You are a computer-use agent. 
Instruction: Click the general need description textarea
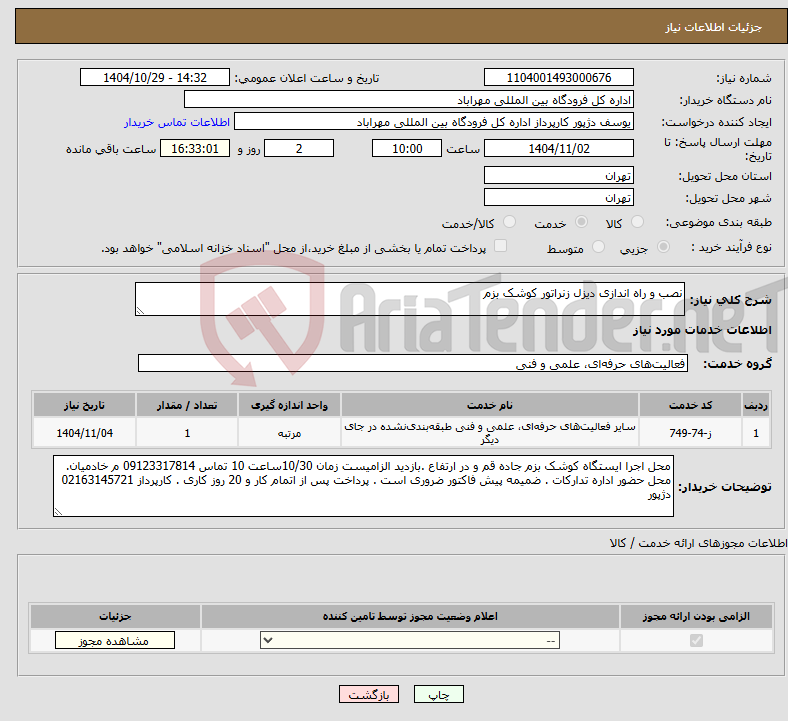pos(410,299)
